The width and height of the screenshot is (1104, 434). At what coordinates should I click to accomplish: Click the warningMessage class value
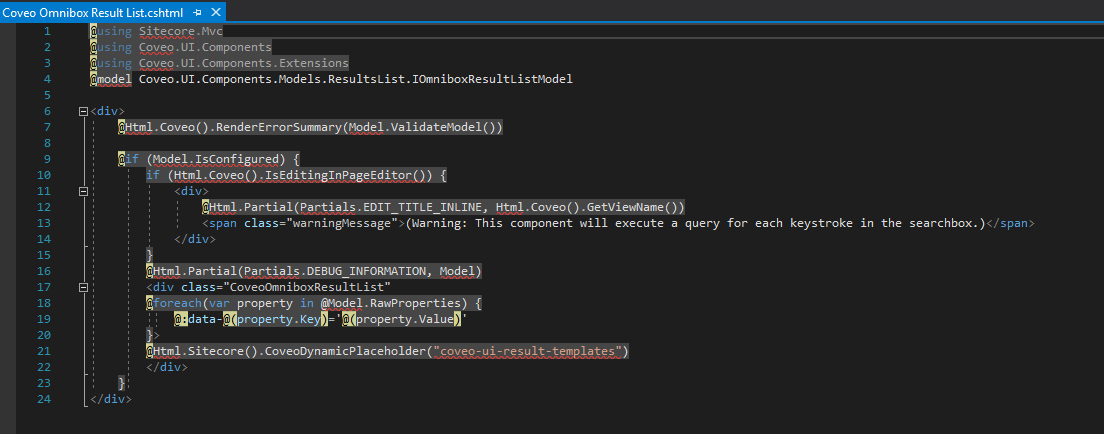coord(341,223)
